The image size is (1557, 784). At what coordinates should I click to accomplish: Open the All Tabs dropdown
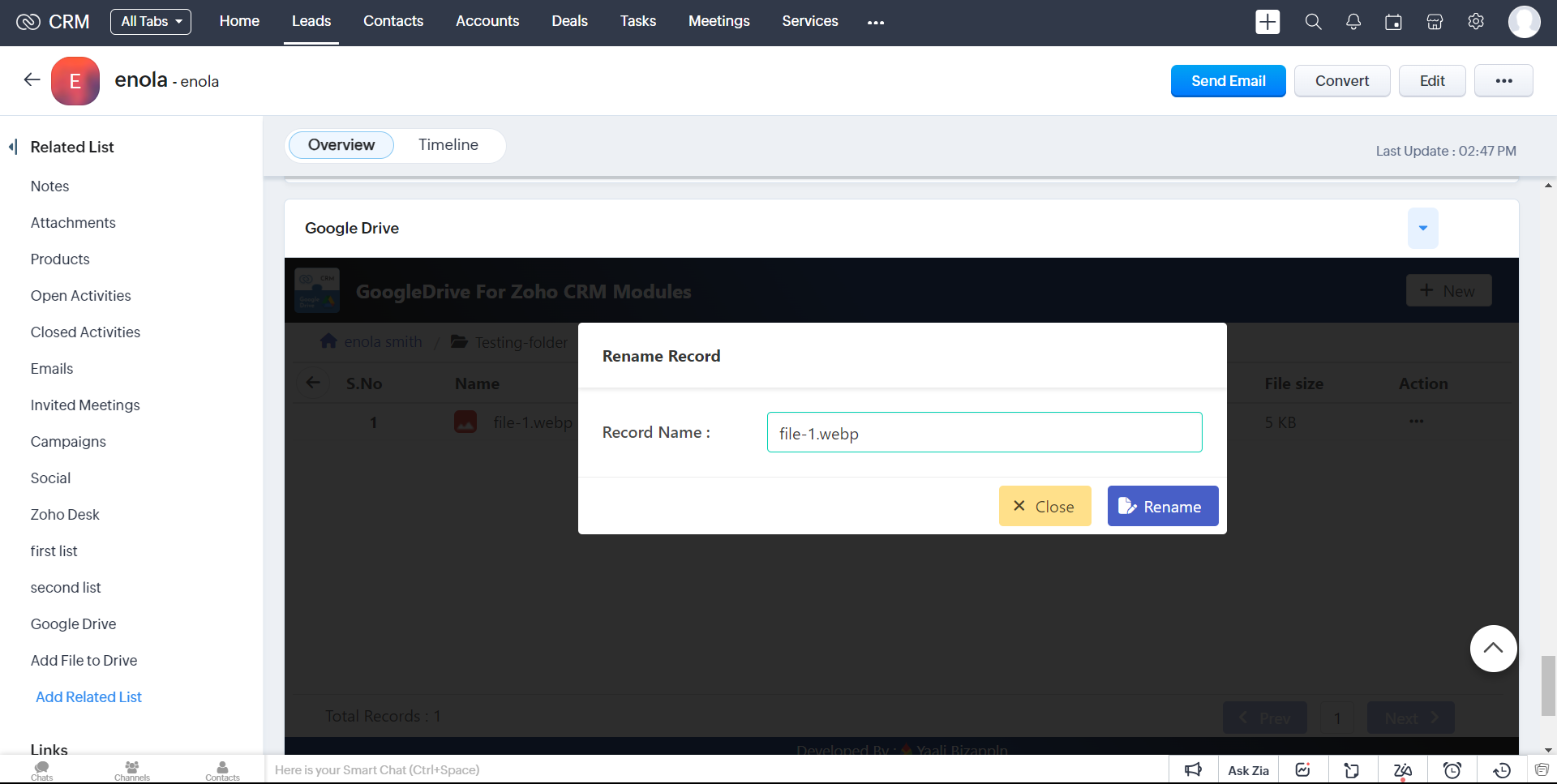[151, 22]
